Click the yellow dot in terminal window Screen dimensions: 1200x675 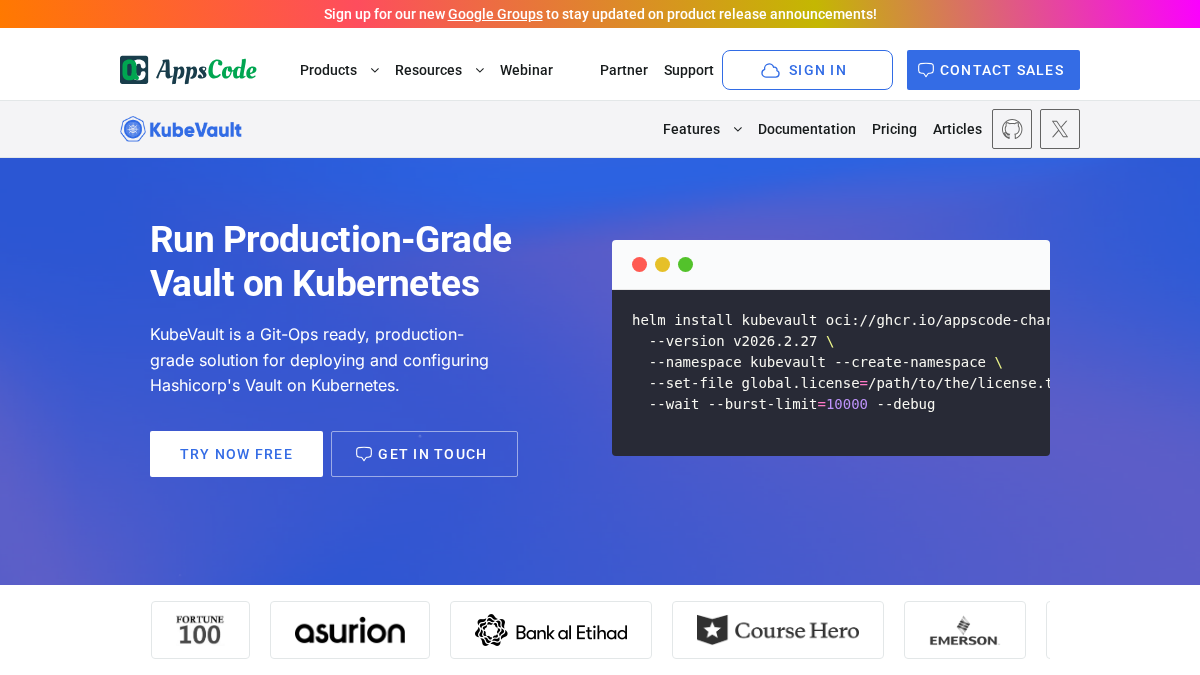point(662,265)
